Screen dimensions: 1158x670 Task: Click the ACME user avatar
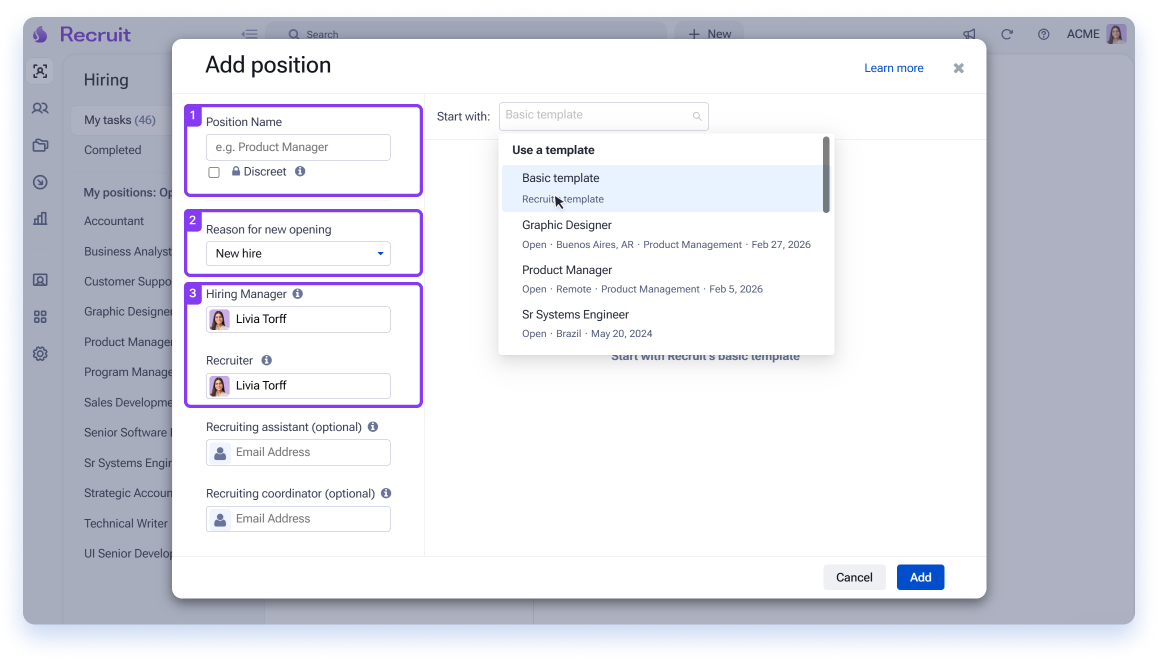tap(1116, 34)
